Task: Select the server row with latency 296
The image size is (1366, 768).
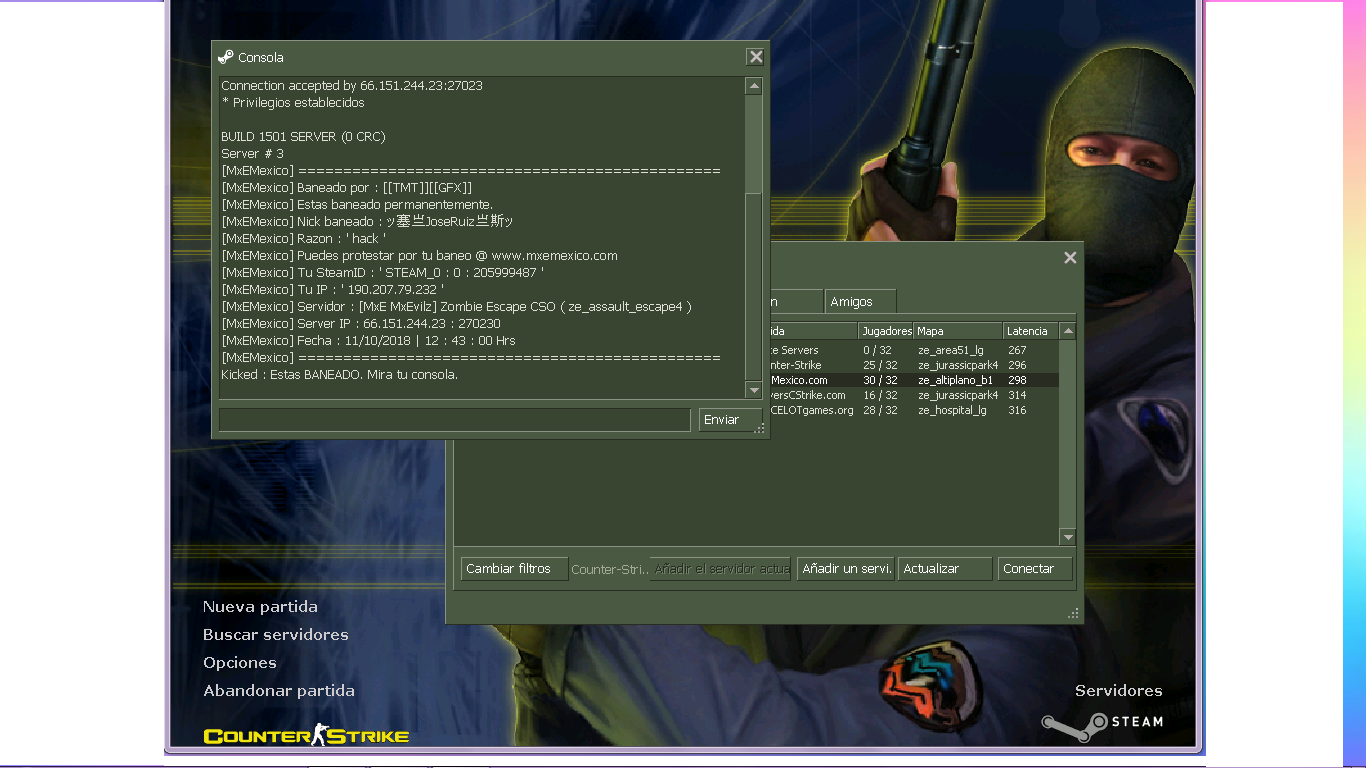Action: 914,365
